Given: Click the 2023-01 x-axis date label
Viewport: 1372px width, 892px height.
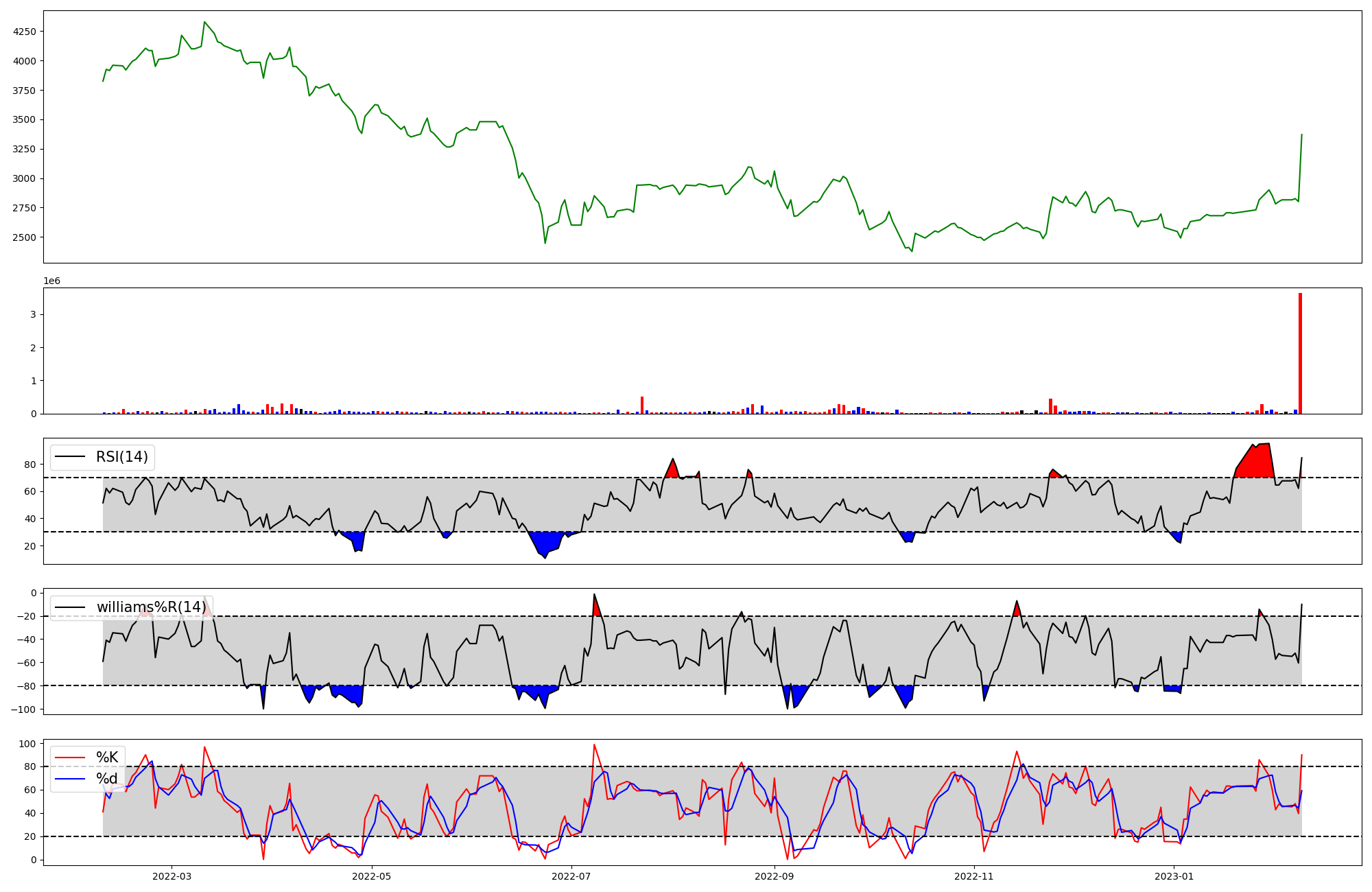Looking at the screenshot, I should (1174, 876).
